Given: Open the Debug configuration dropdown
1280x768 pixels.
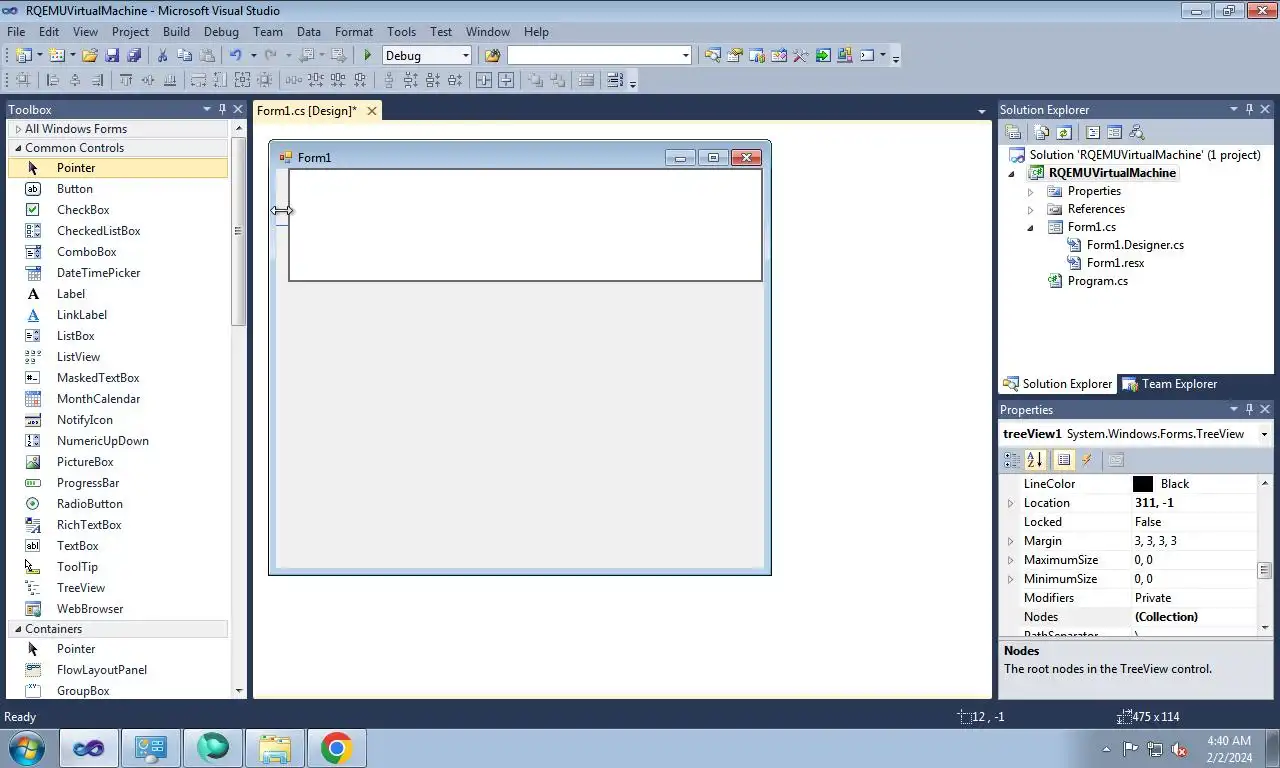Looking at the screenshot, I should [465, 56].
